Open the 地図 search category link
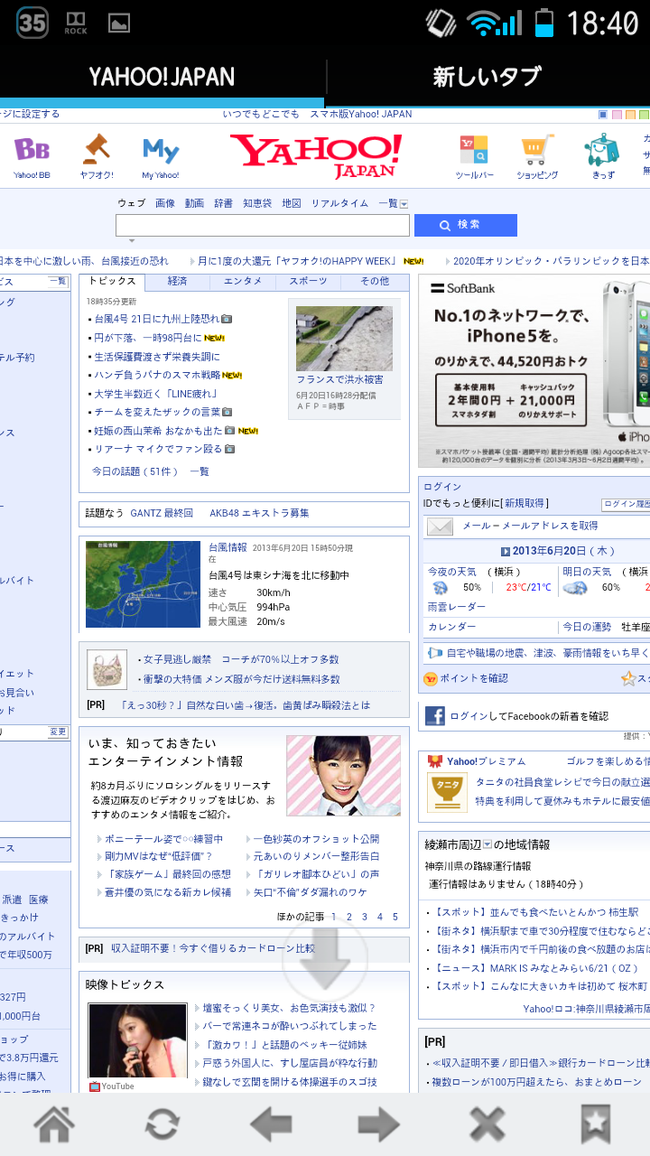Image resolution: width=650 pixels, height=1156 pixels. (x=291, y=203)
